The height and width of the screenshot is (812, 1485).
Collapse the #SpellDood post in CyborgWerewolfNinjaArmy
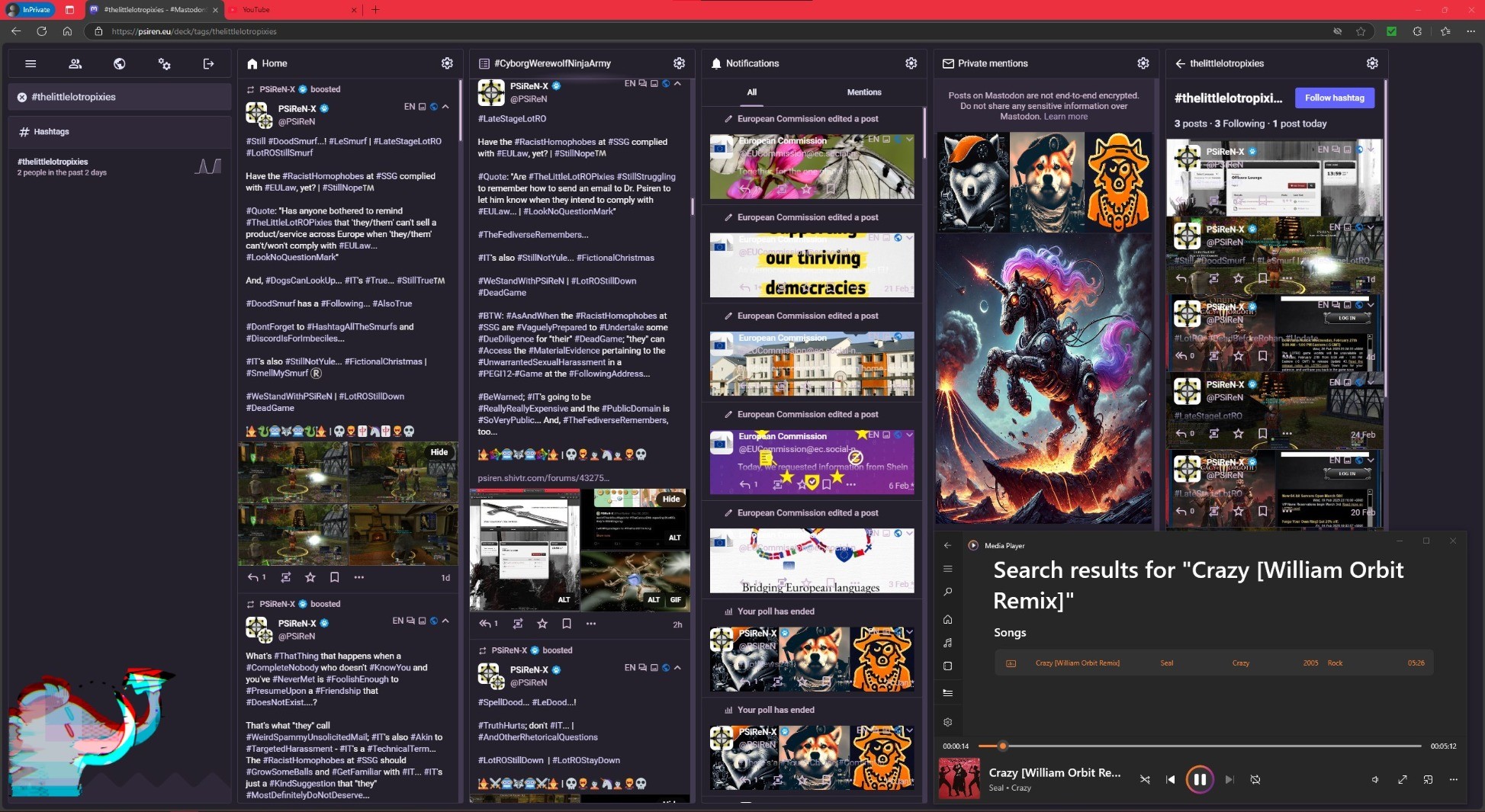click(x=677, y=667)
